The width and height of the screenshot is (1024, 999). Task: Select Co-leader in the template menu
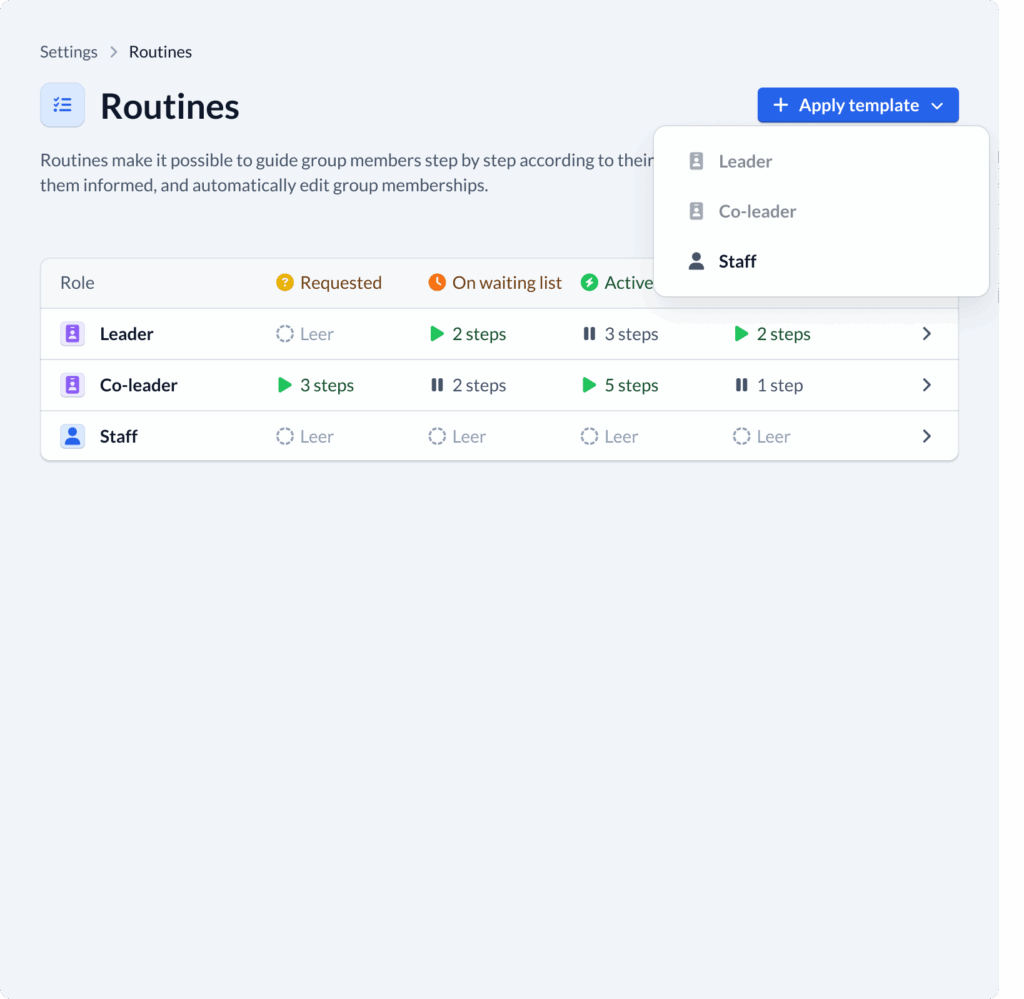point(757,211)
